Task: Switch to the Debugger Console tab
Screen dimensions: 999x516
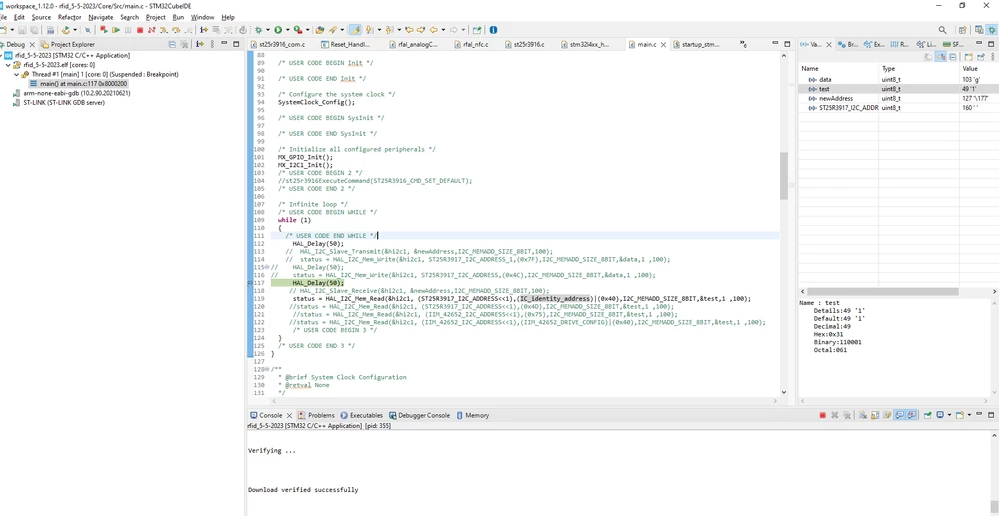Action: point(419,415)
